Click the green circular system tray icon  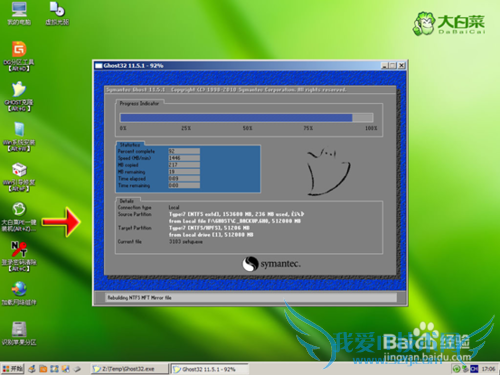456,369
